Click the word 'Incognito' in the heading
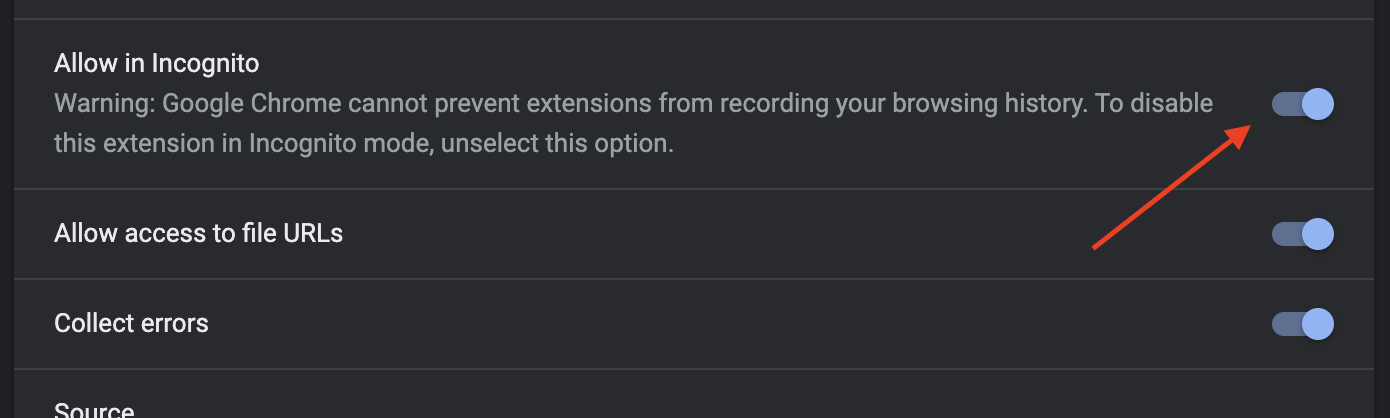Image resolution: width=1390 pixels, height=418 pixels. [205, 64]
